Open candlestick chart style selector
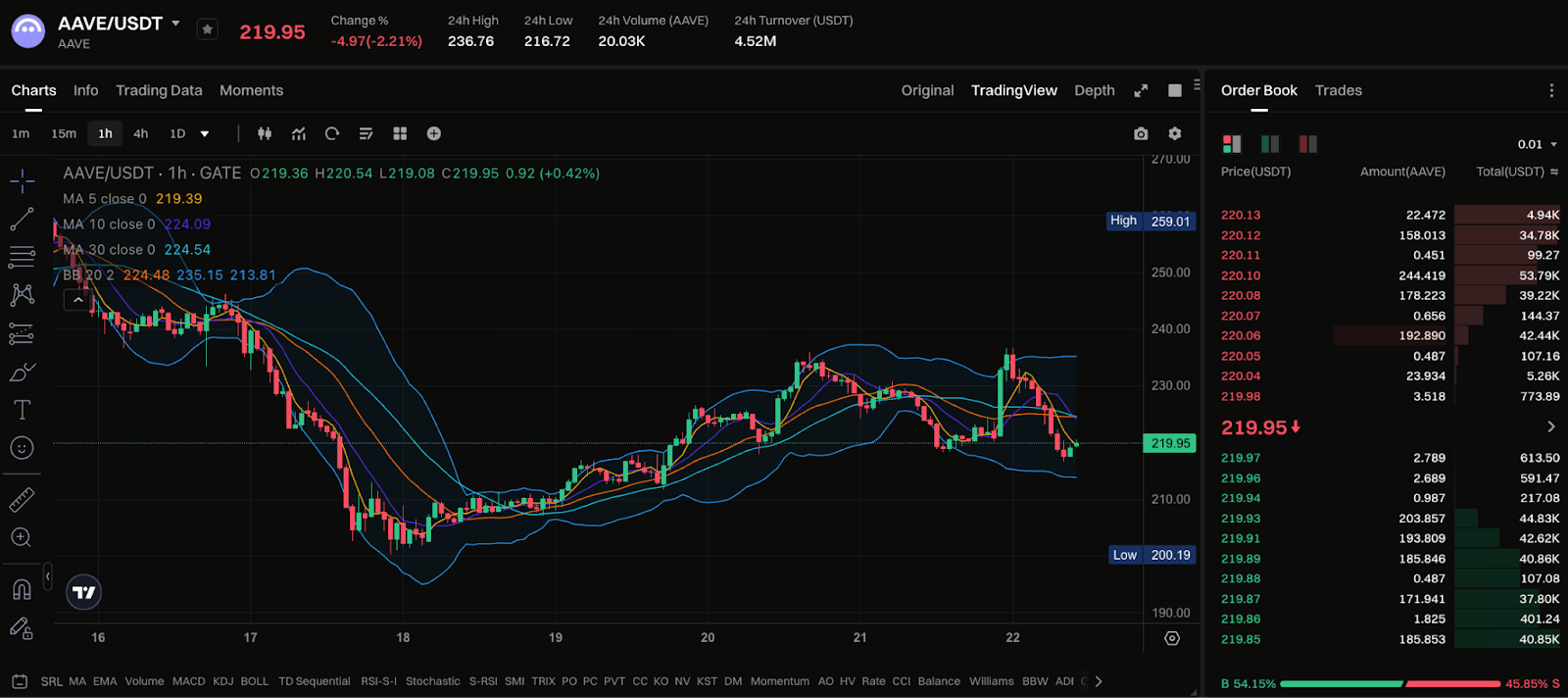1568x698 pixels. (x=265, y=133)
